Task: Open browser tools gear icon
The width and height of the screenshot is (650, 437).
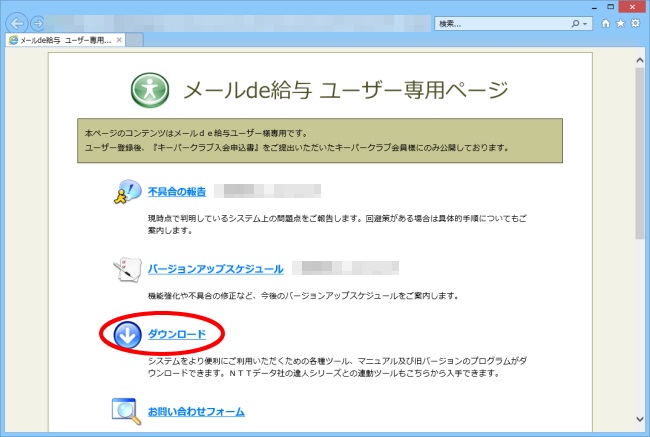Action: [x=635, y=23]
